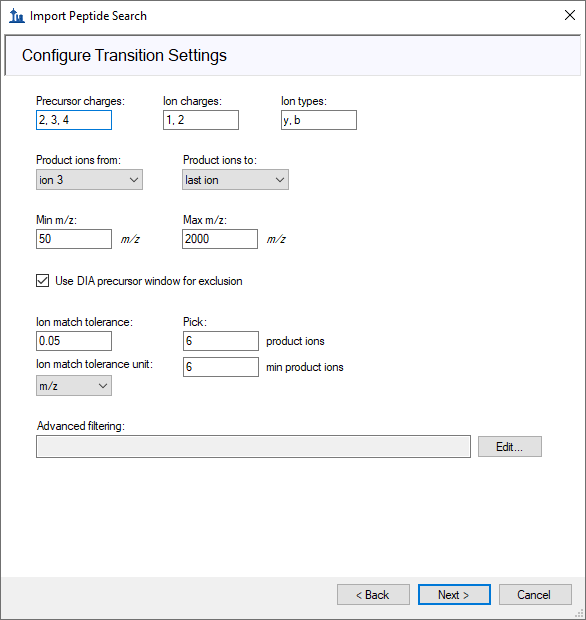Close the Import Peptide Search dialog
This screenshot has height=620, width=586.
[569, 15]
